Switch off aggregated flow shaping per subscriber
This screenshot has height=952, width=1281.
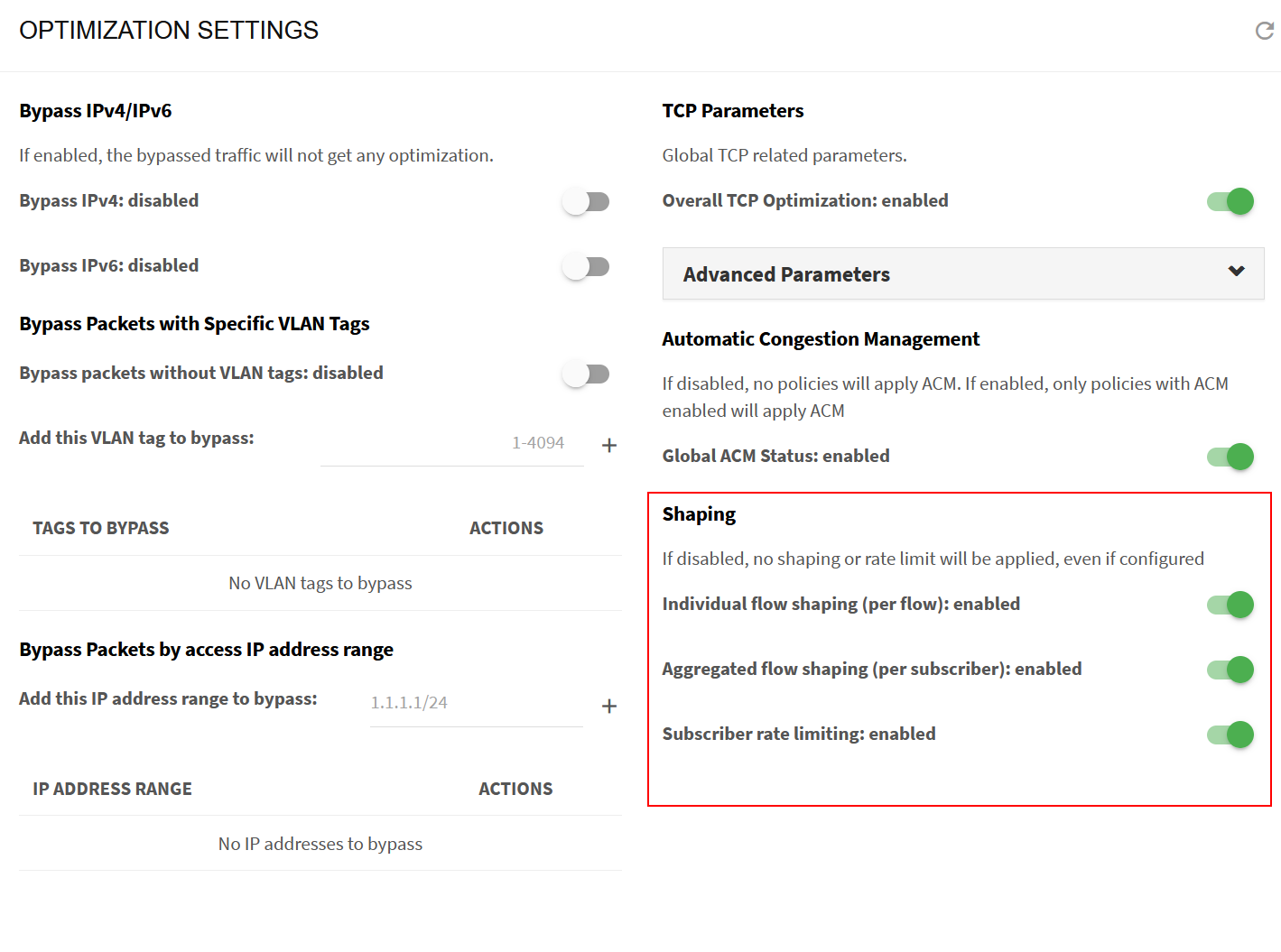click(x=1230, y=670)
